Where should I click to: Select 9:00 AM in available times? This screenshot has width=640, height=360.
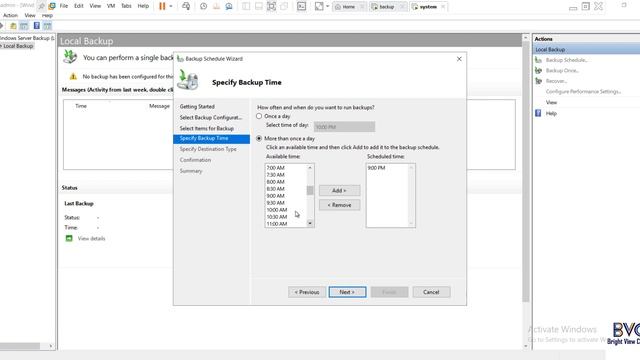tap(276, 196)
